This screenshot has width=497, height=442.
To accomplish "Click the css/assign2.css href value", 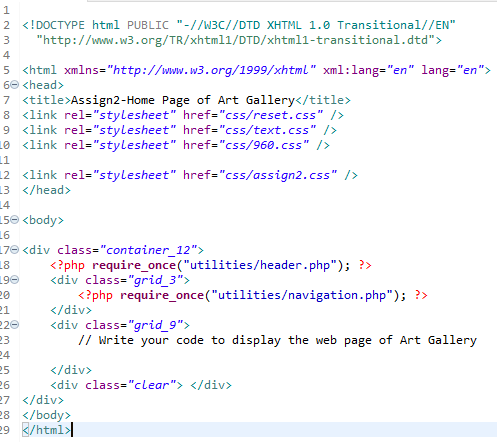I will [x=278, y=175].
